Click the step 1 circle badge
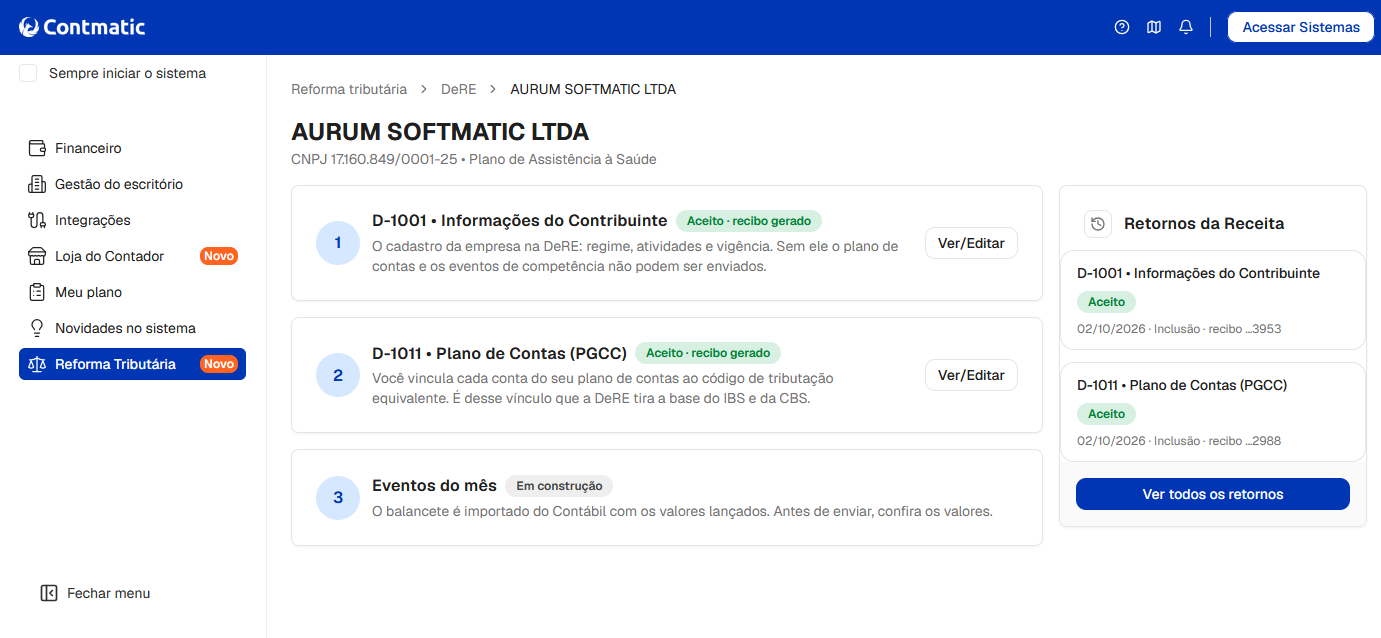Image resolution: width=1381 pixels, height=638 pixels. pos(338,243)
